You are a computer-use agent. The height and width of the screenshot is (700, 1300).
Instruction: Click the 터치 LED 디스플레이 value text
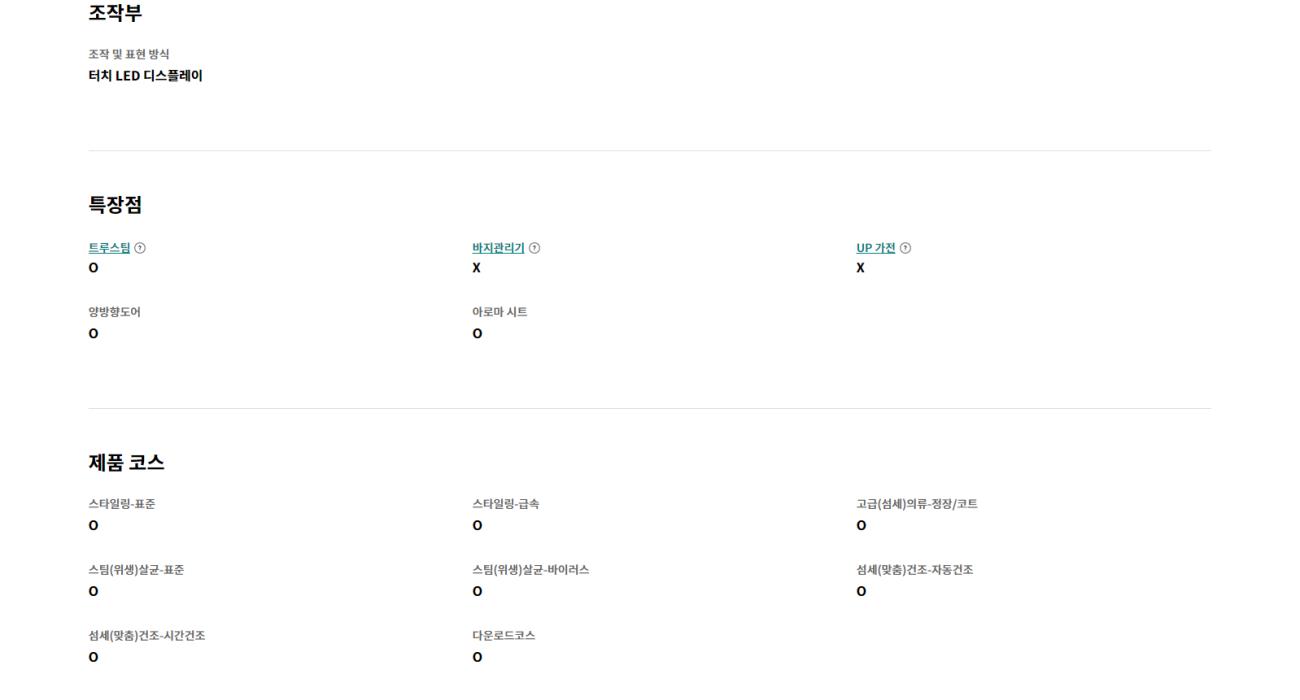[x=145, y=76]
